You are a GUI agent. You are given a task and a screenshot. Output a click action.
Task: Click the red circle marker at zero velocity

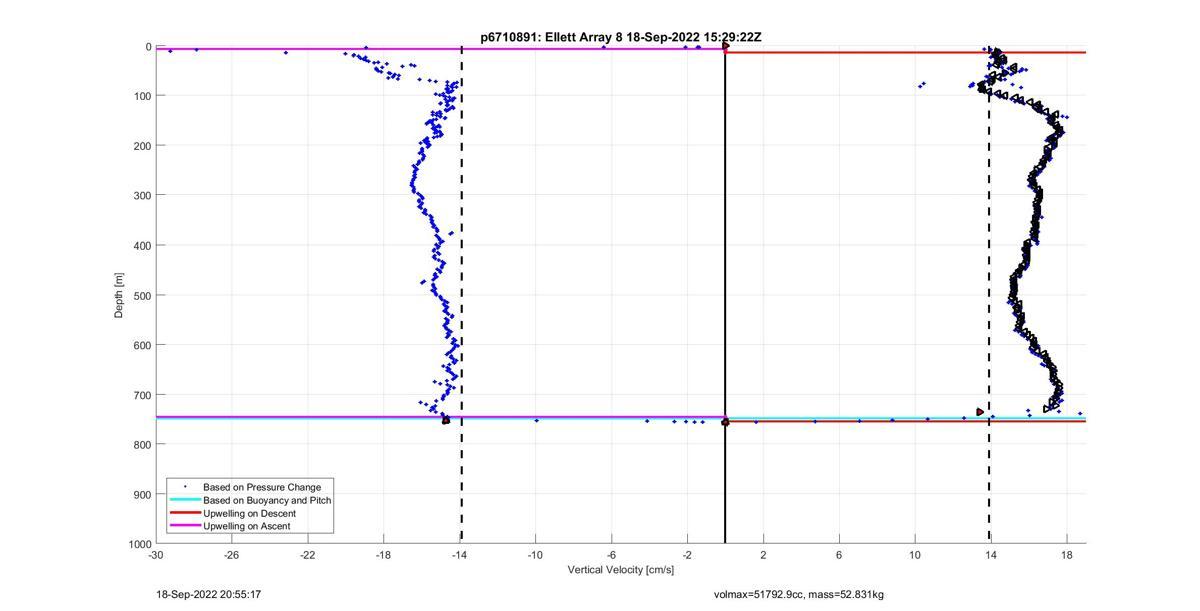[725, 423]
